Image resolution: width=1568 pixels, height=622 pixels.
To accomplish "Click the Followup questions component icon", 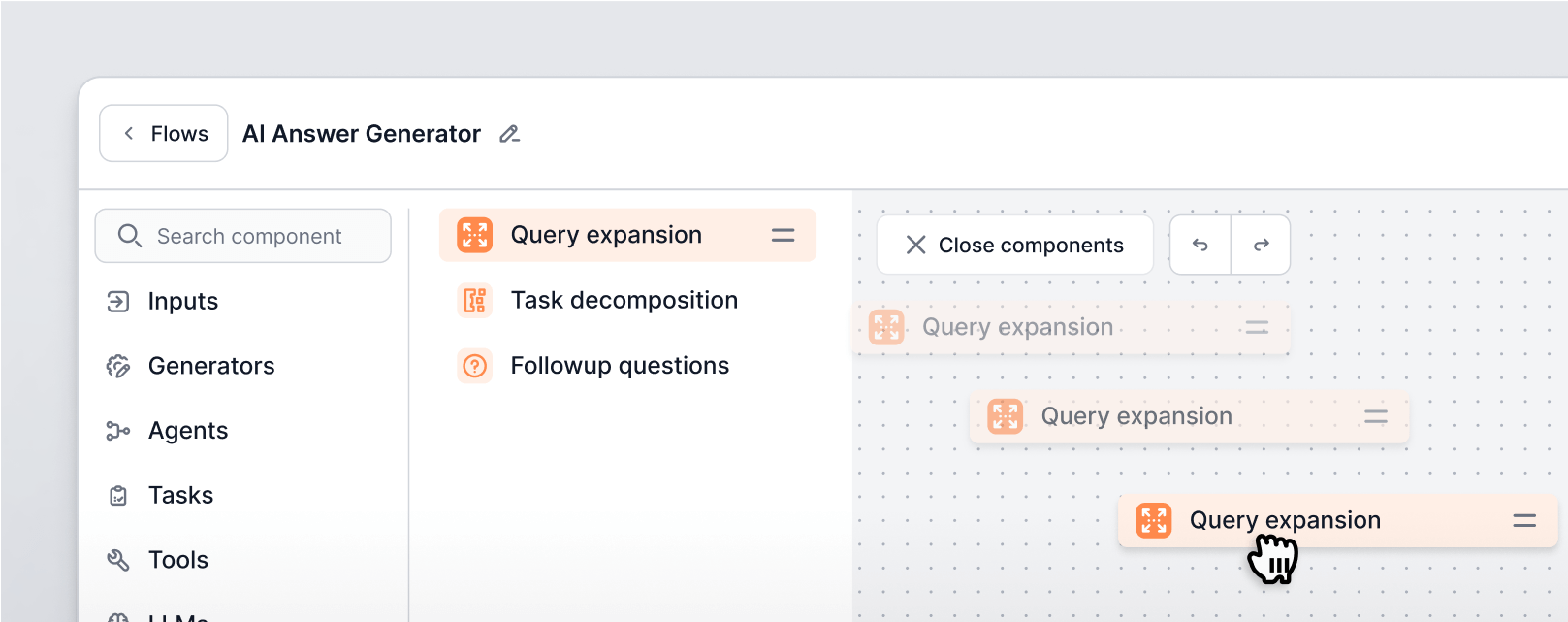I will click(x=474, y=366).
